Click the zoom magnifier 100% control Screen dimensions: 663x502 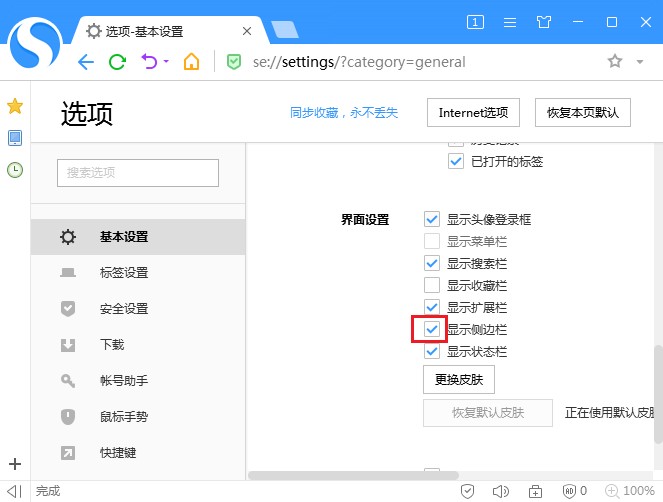(x=630, y=491)
